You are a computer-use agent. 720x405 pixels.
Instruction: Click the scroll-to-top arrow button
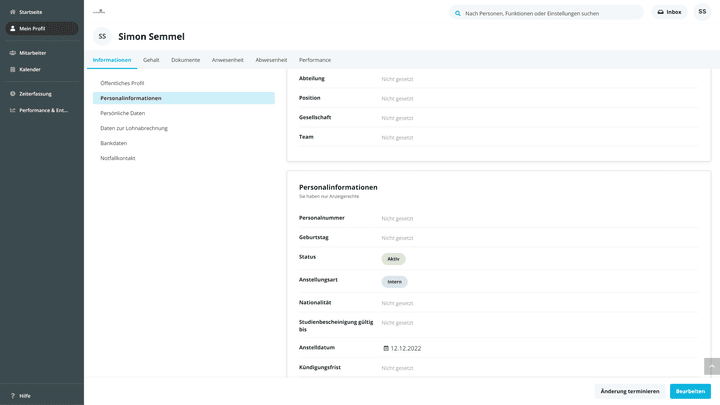tap(712, 366)
